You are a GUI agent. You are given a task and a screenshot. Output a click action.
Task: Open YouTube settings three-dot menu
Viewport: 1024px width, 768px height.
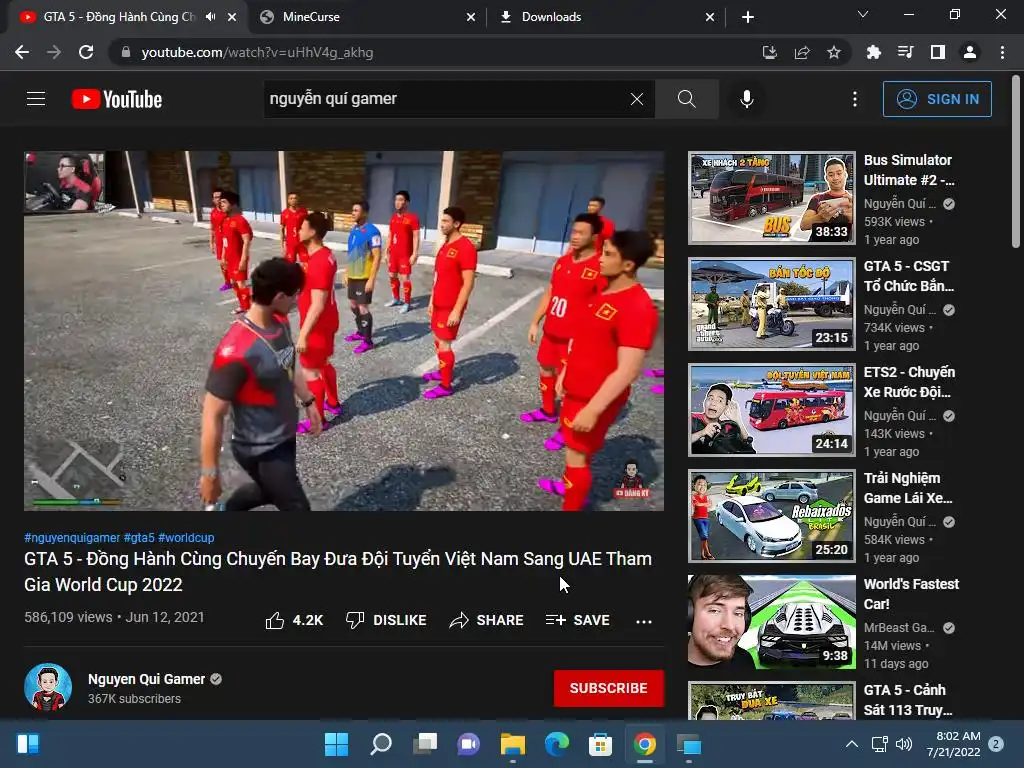[854, 99]
